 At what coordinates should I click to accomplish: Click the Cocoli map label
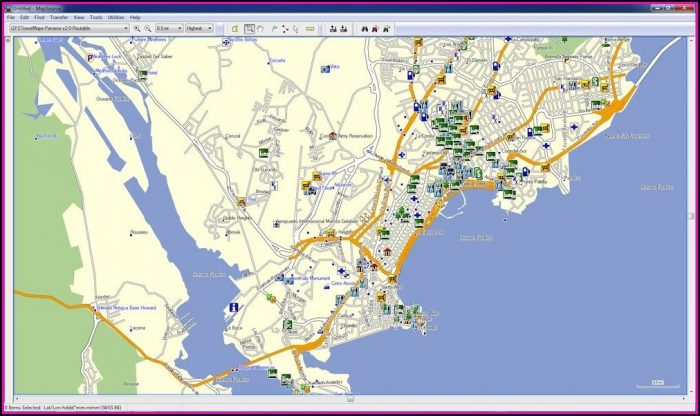135,136
